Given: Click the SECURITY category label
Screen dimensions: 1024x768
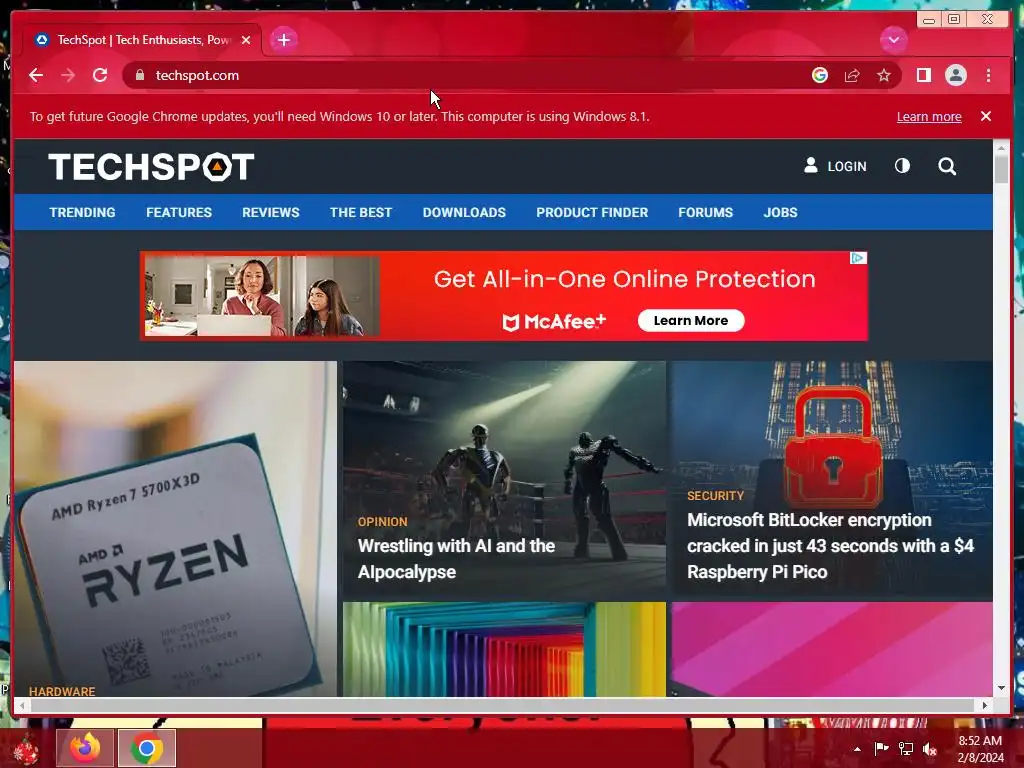Looking at the screenshot, I should (x=715, y=496).
